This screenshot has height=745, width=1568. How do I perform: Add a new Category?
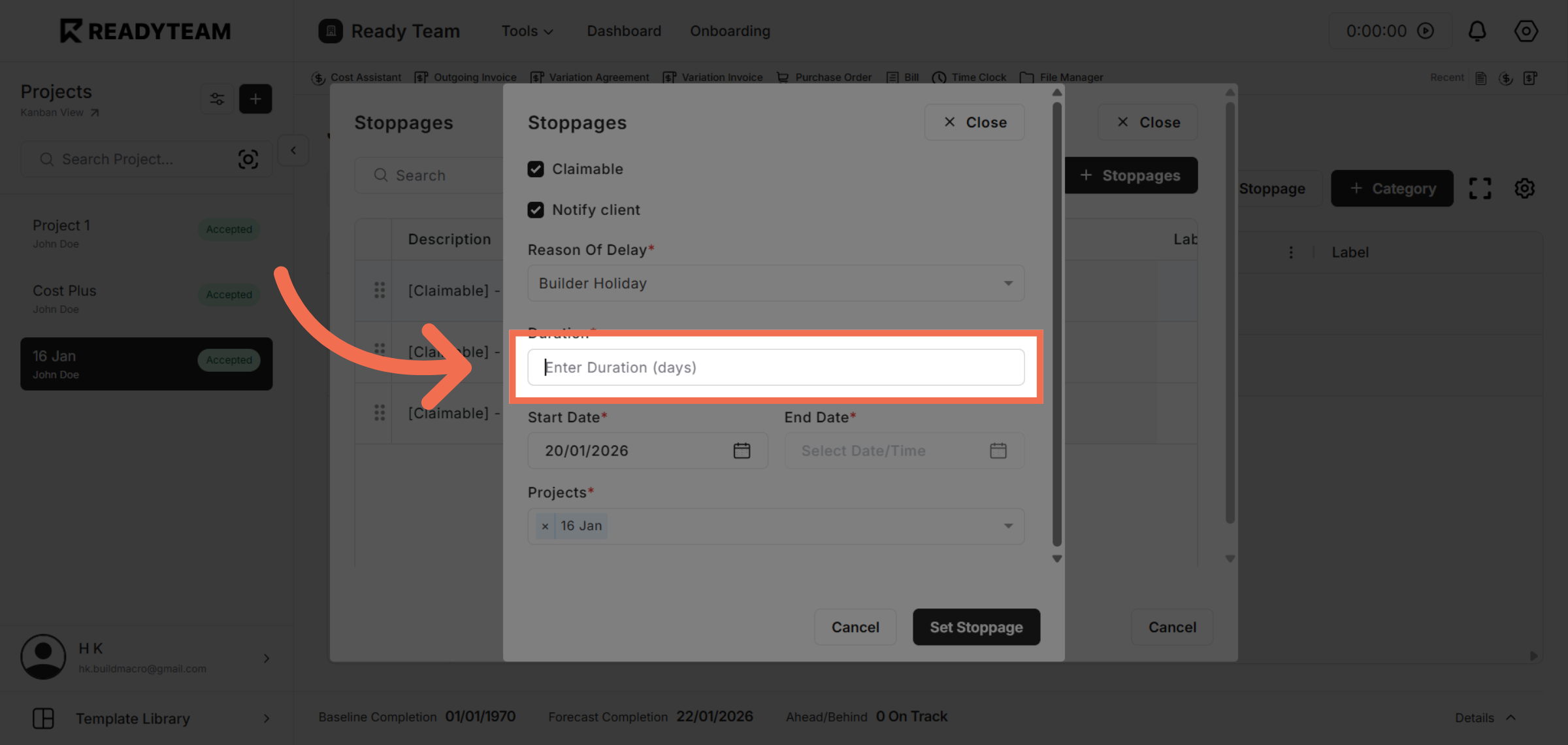tap(1392, 188)
